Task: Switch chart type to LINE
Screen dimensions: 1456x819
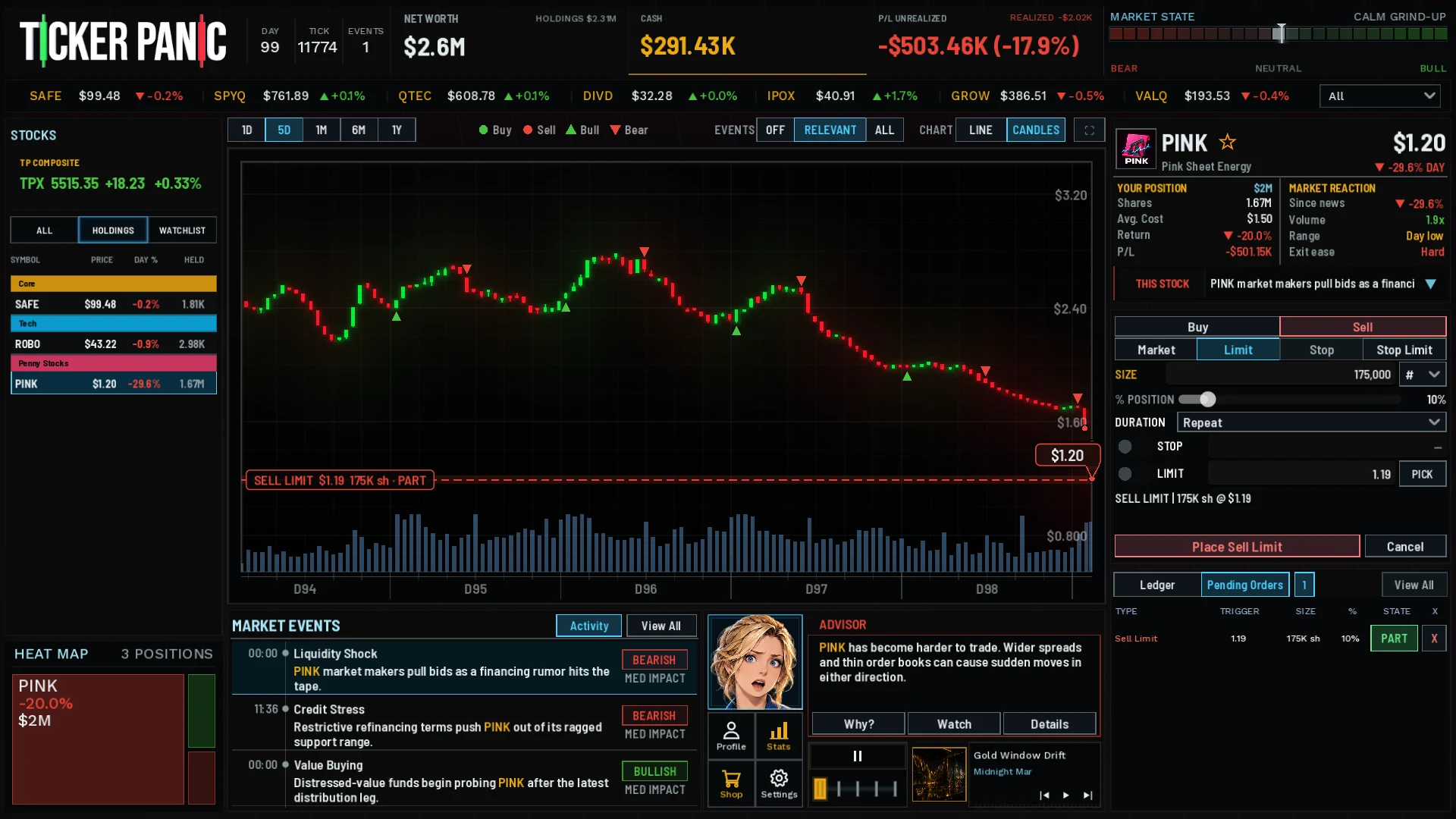Action: pos(981,130)
